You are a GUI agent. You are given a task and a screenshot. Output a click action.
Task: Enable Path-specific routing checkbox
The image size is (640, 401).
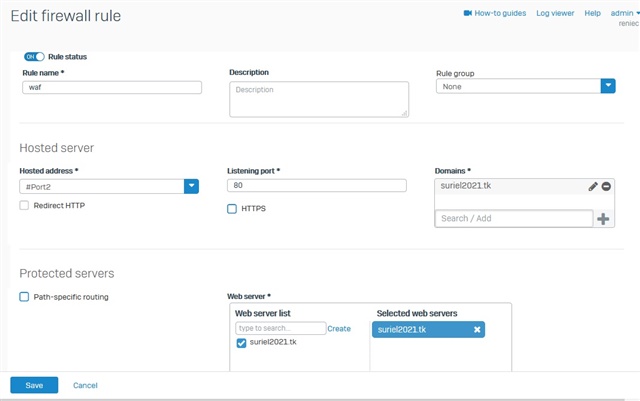[24, 297]
